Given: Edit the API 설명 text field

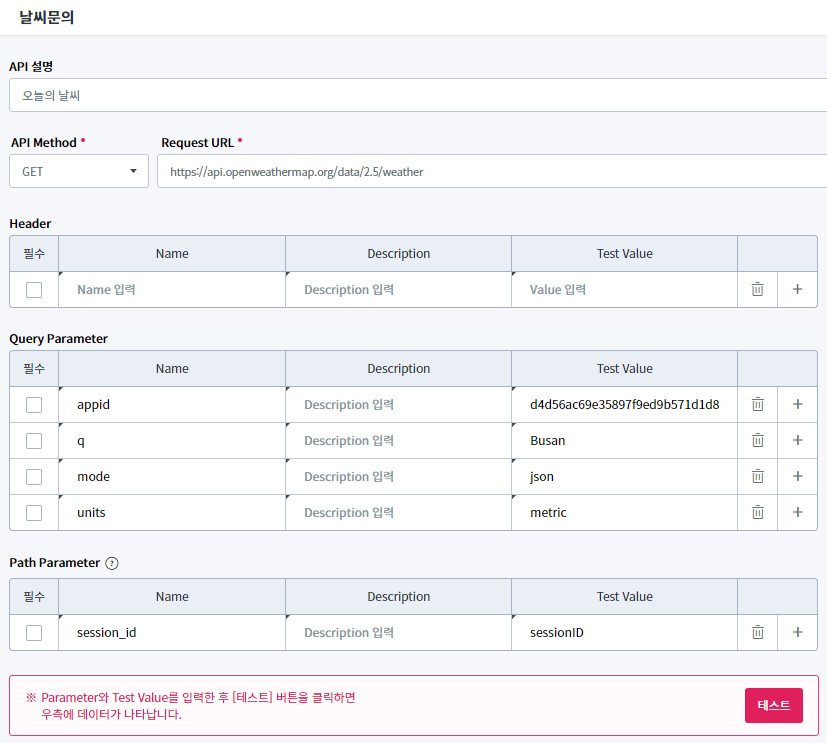Looking at the screenshot, I should pos(420,96).
